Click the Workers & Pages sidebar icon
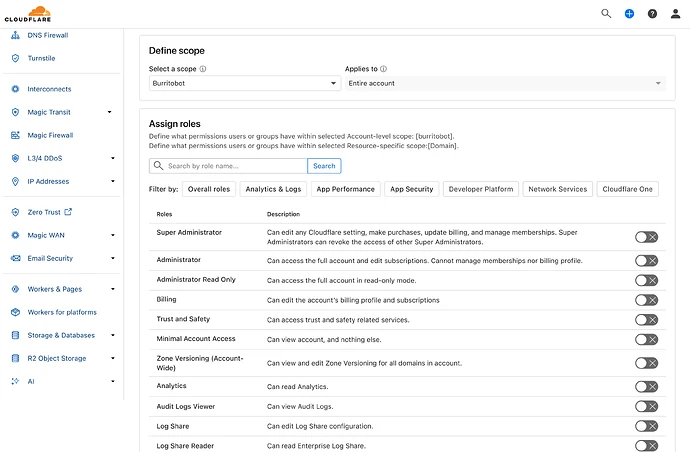This screenshot has width=690, height=452. click(x=15, y=289)
